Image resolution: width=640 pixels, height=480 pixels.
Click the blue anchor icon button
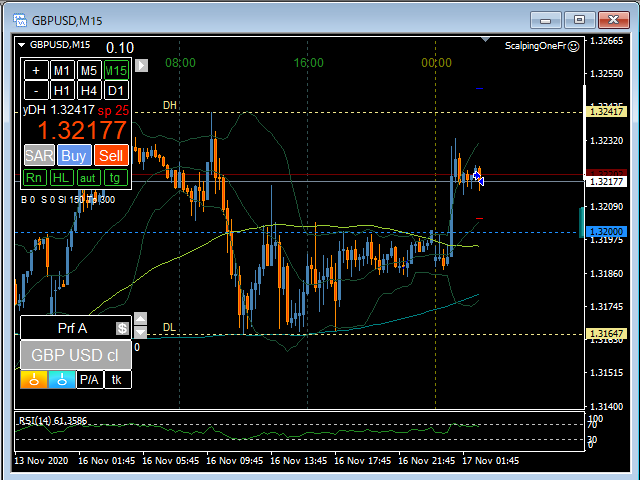click(x=62, y=380)
